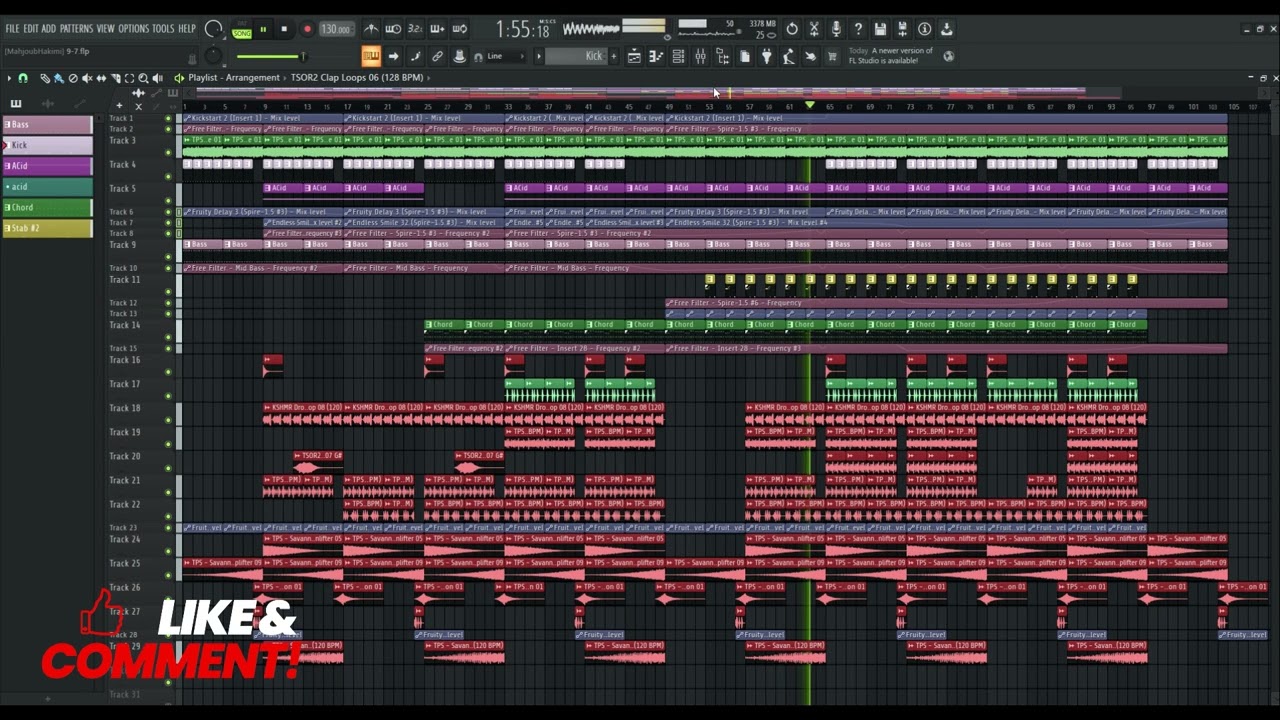Open the channel rack view icon
1280x720 pixels.
(x=678, y=56)
